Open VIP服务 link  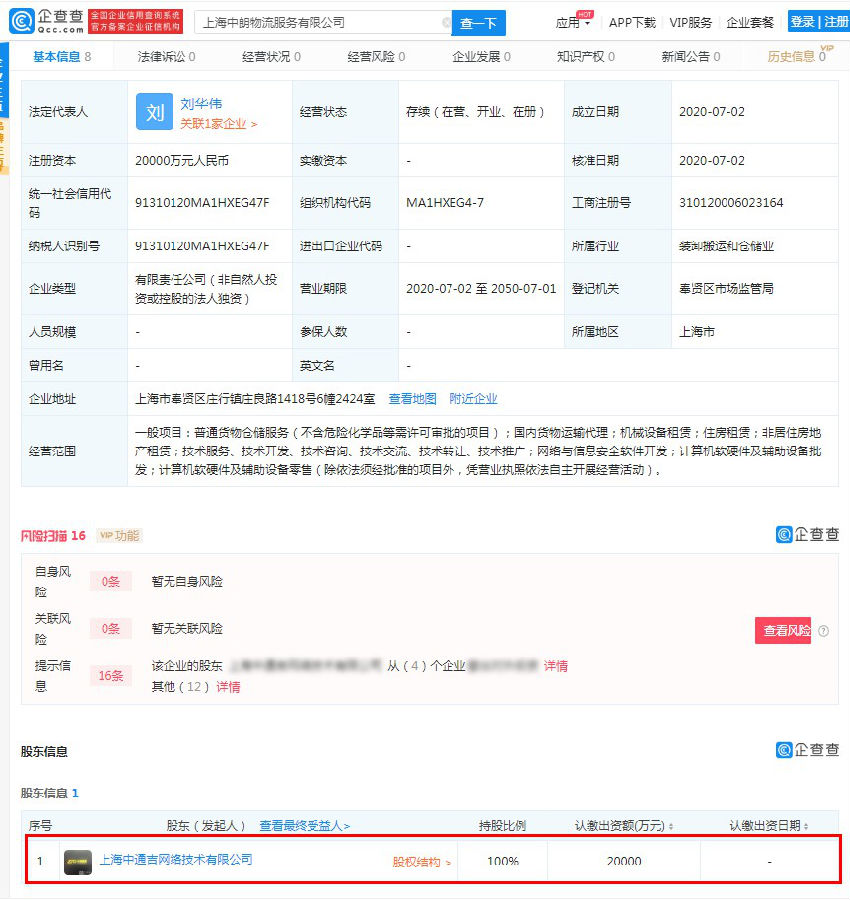tap(690, 22)
